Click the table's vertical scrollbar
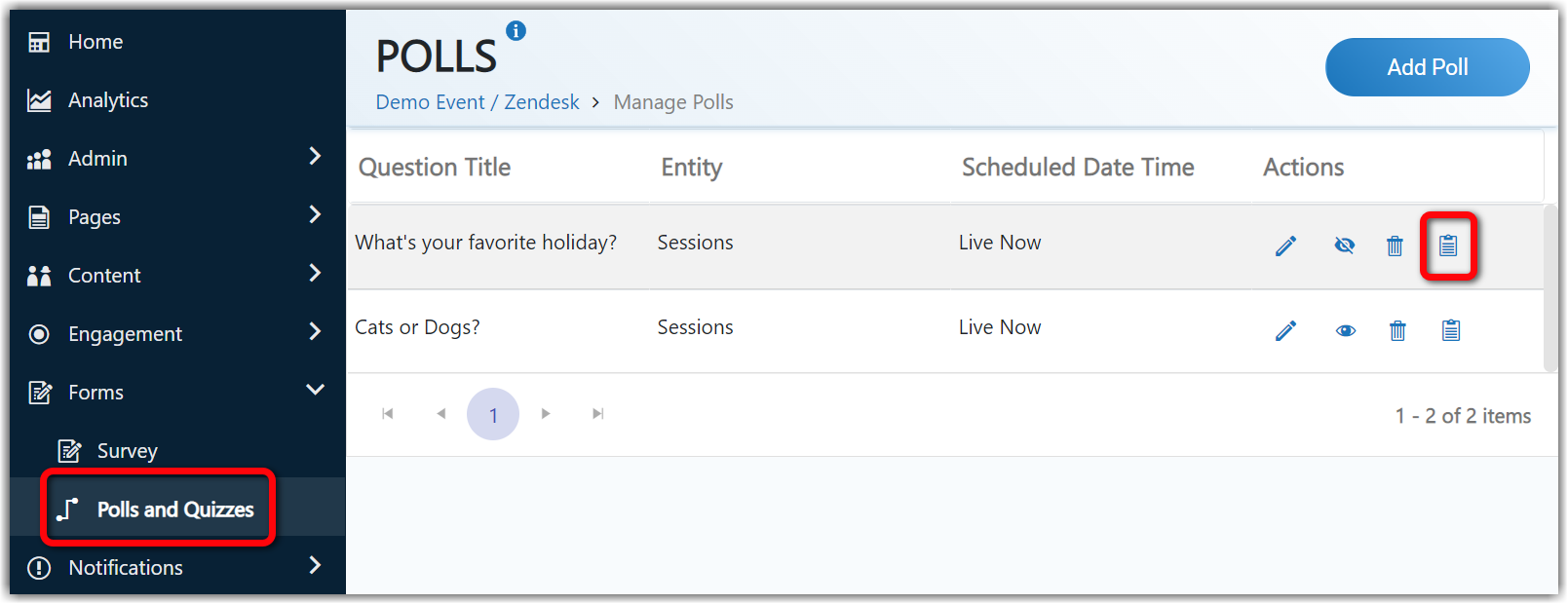 click(1550, 287)
